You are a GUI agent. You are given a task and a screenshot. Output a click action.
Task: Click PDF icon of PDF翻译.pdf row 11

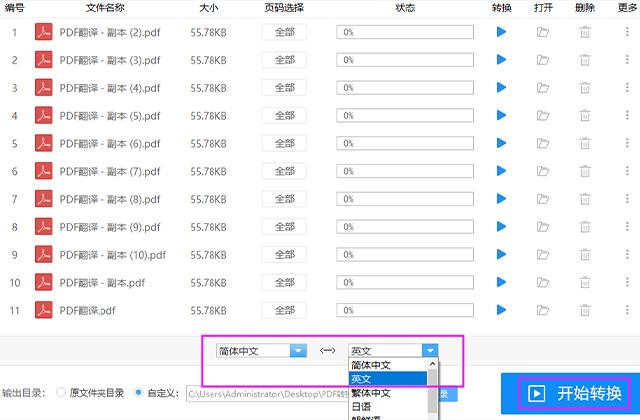pos(43,310)
